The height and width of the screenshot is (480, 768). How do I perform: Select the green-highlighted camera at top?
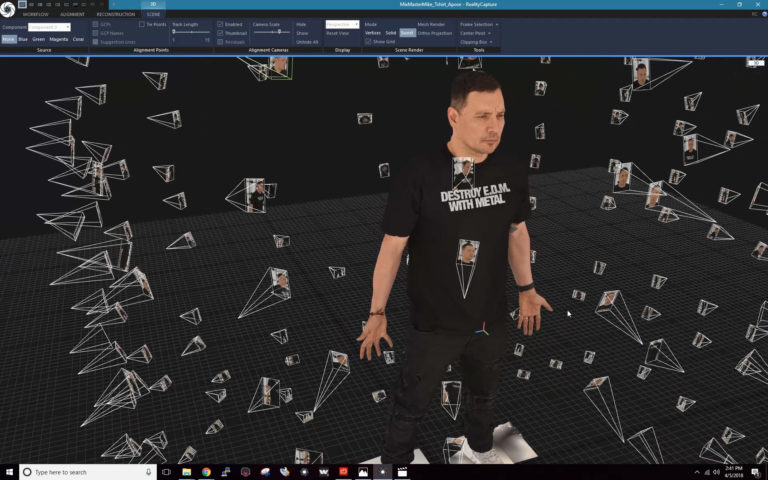[x=279, y=67]
